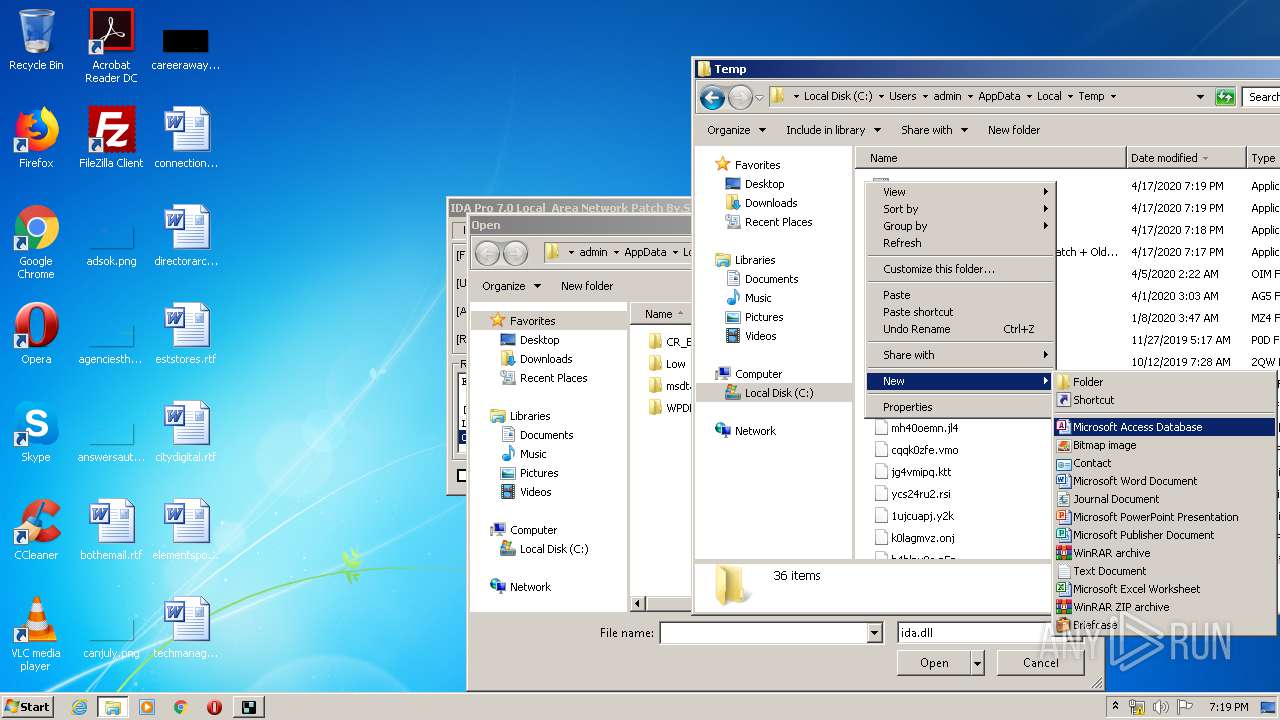The height and width of the screenshot is (720, 1280).
Task: Click Internet Explorer taskbar icon
Action: [79, 707]
